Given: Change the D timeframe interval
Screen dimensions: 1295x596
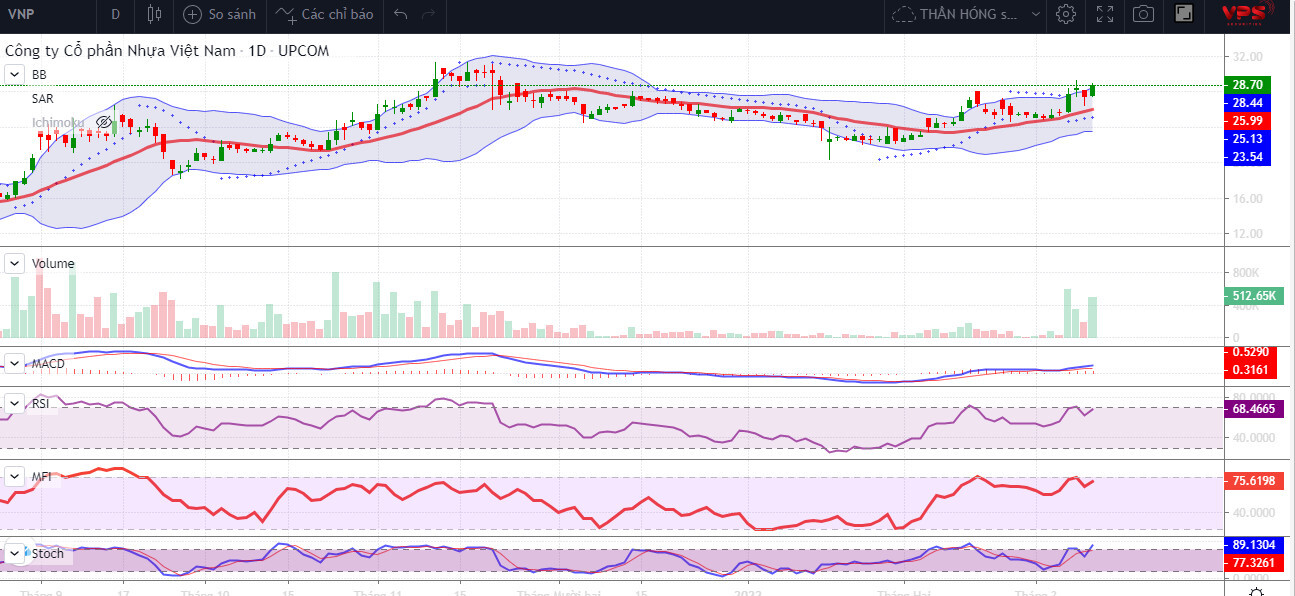Looking at the screenshot, I should click(116, 14).
